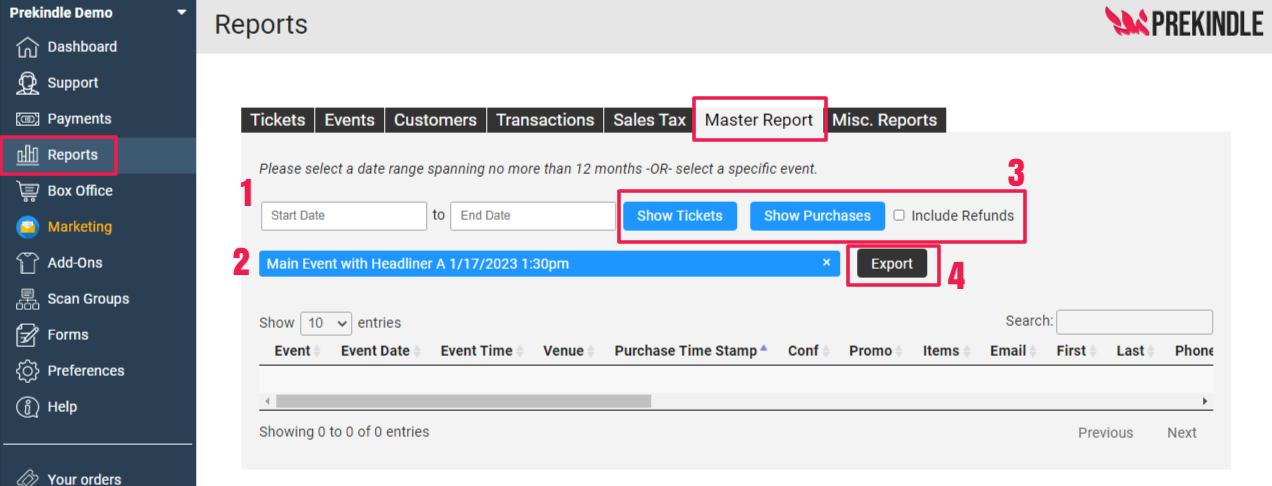Click the Support headset icon
1272x486 pixels.
pos(27,83)
